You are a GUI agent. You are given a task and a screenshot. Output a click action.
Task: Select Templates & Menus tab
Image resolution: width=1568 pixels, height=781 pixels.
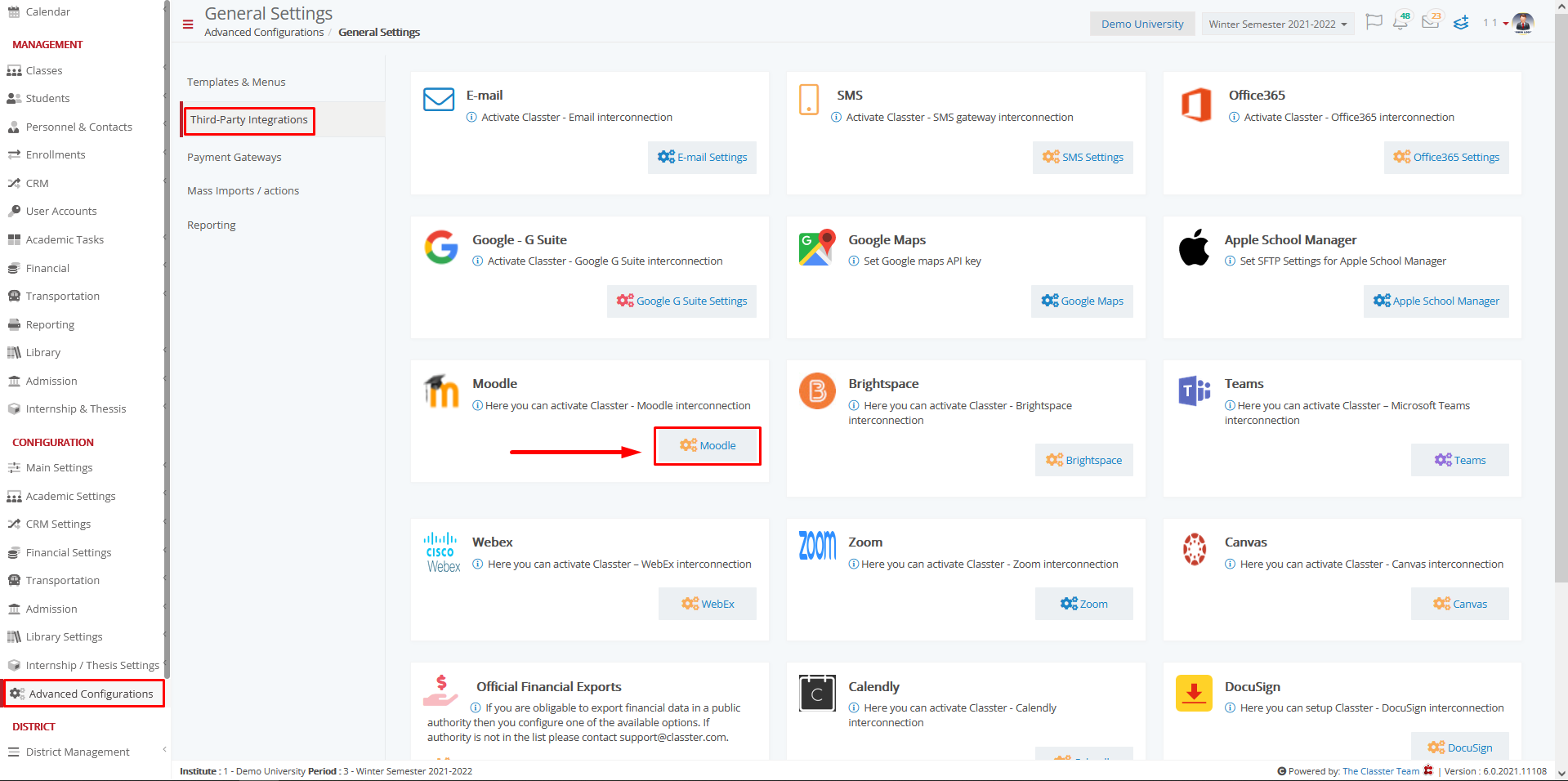236,83
